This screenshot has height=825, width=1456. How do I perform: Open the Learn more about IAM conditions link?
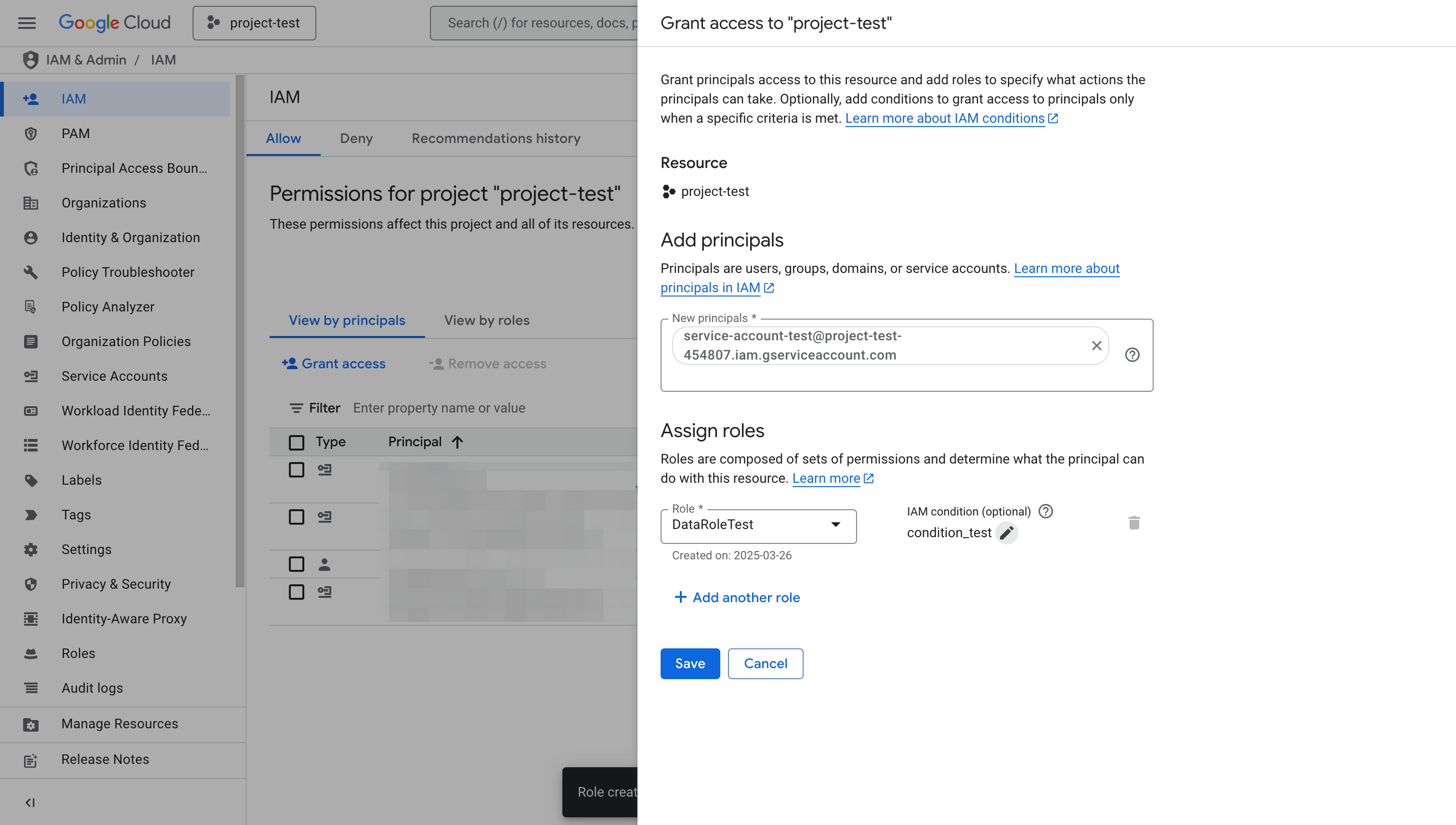pyautogui.click(x=945, y=118)
